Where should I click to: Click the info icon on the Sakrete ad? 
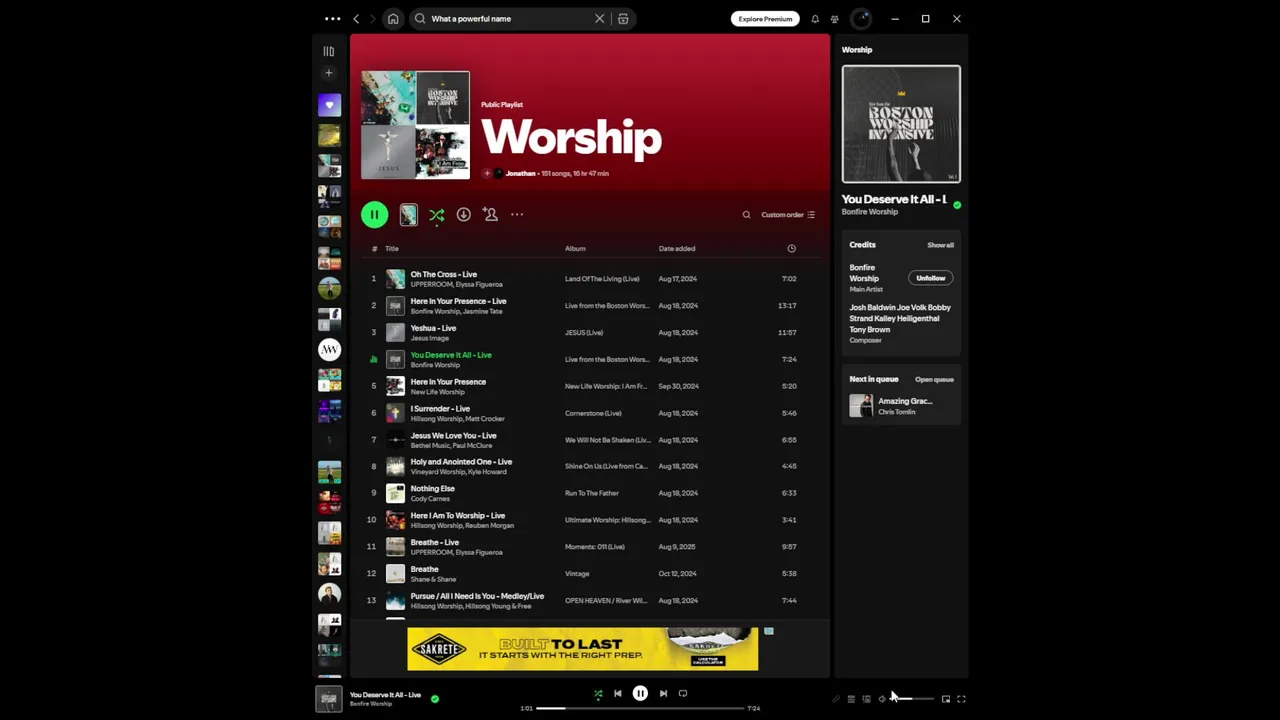point(768,631)
